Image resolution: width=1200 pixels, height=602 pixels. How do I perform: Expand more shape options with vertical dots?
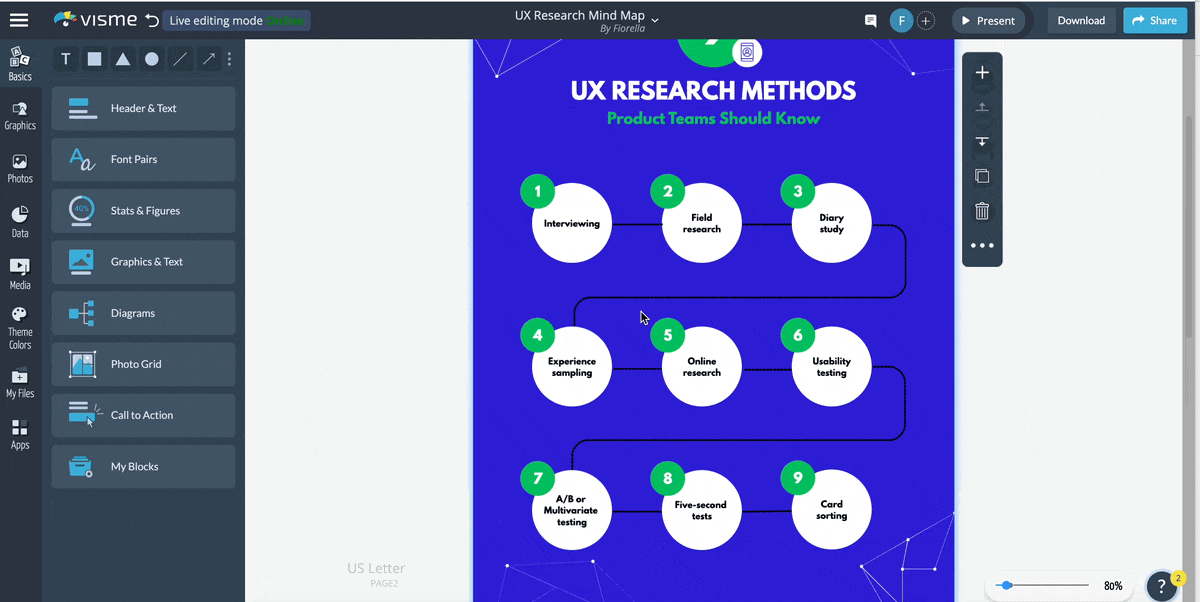pyautogui.click(x=229, y=59)
